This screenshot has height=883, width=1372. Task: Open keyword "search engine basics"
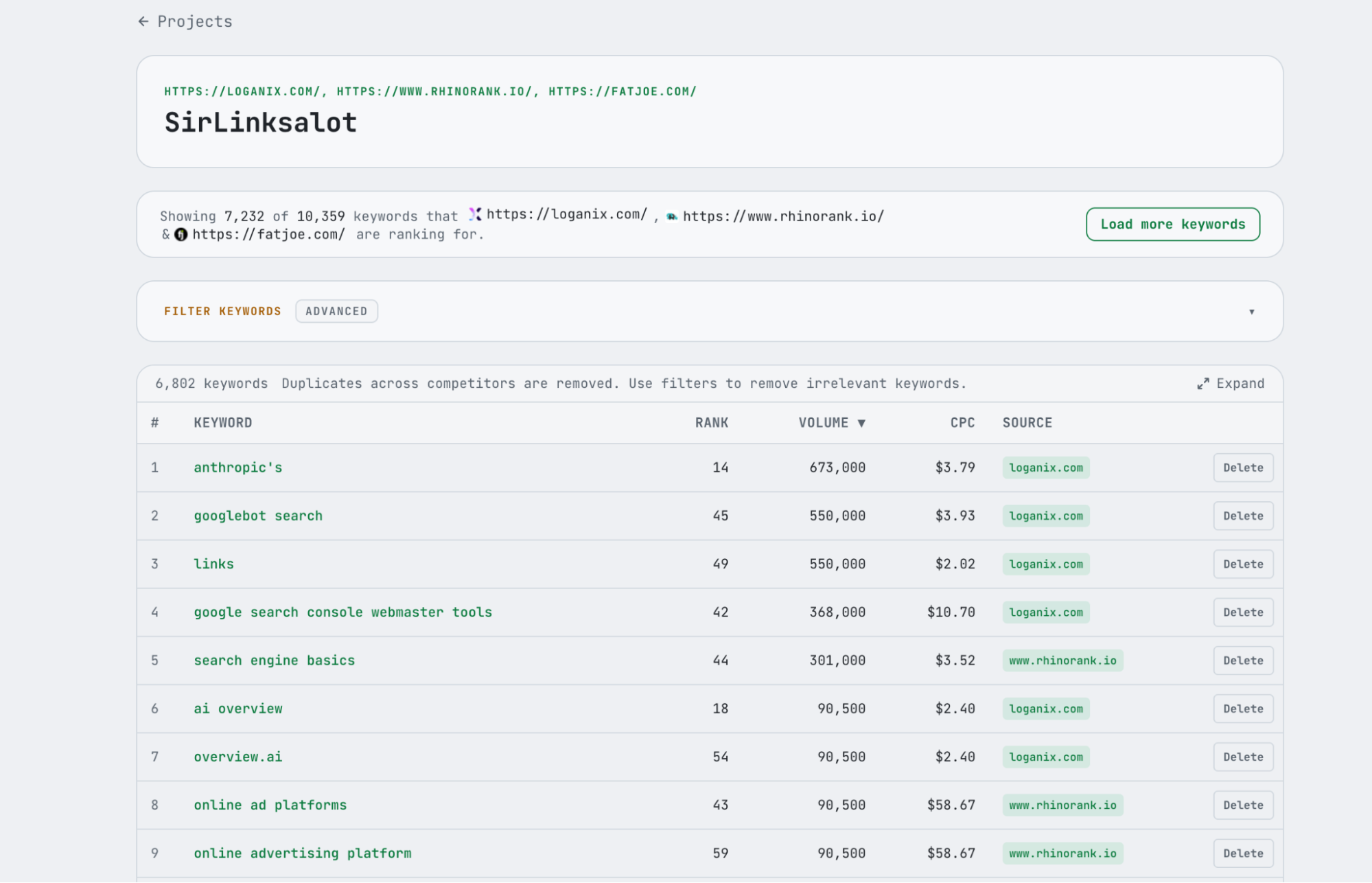click(x=274, y=661)
